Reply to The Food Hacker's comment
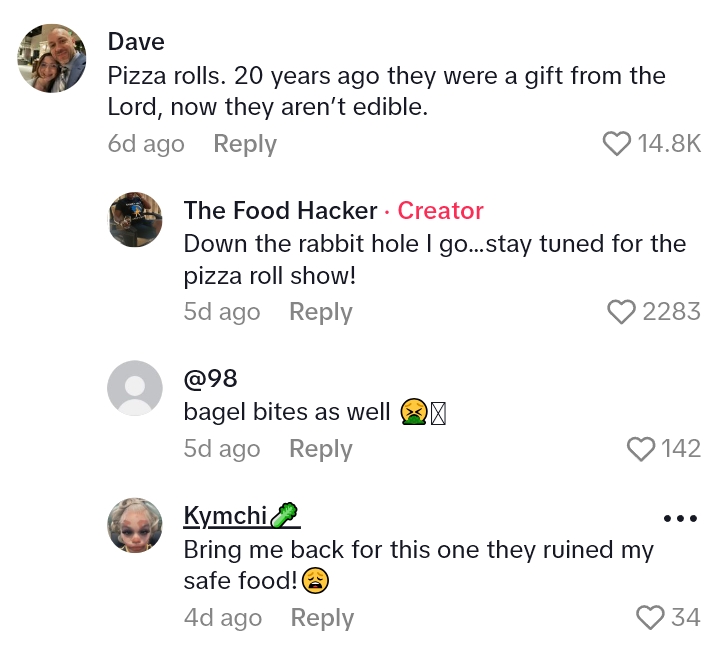Viewport: 711px width, 657px height. 320,312
